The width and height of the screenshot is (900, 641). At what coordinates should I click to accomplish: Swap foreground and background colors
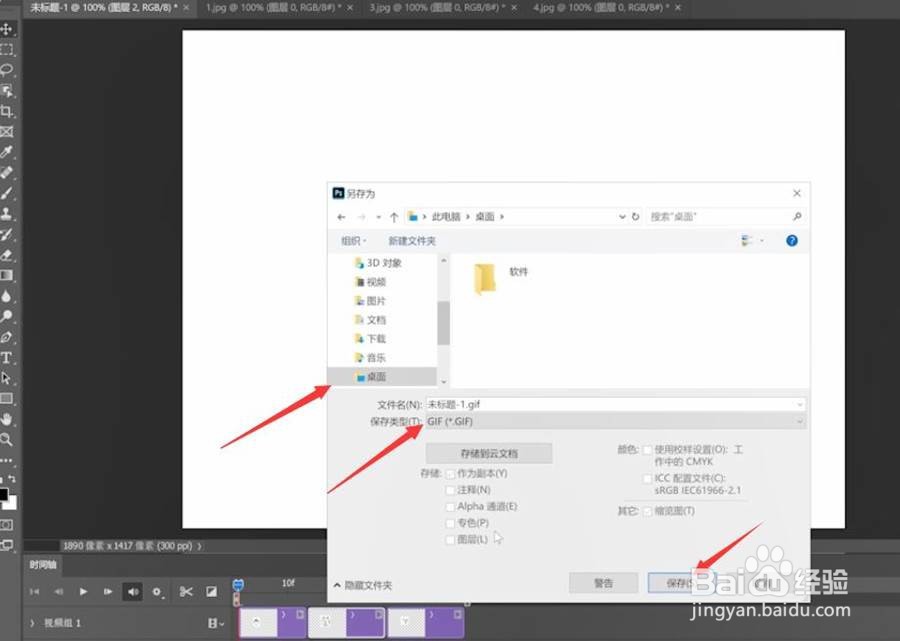[12, 478]
